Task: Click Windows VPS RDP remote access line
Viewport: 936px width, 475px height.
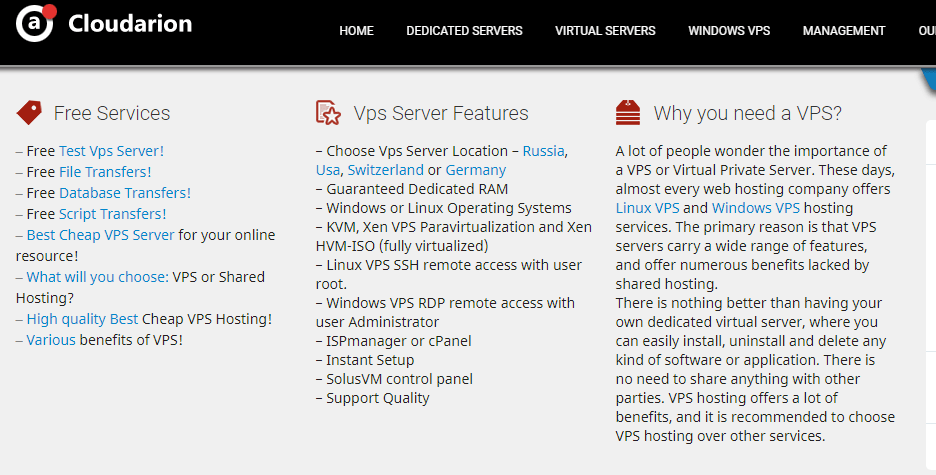Action: point(445,313)
